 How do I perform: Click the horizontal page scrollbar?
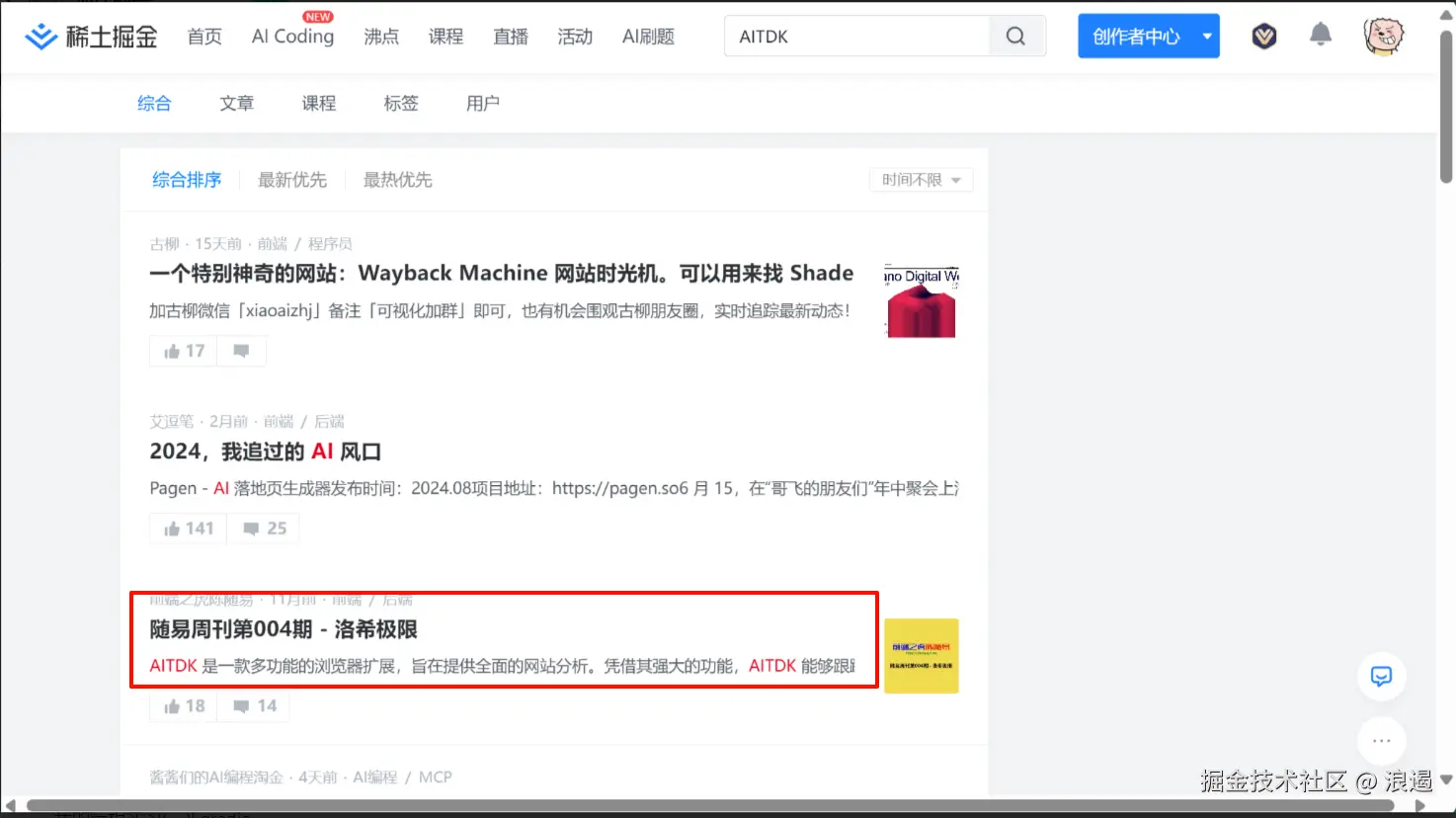710,806
